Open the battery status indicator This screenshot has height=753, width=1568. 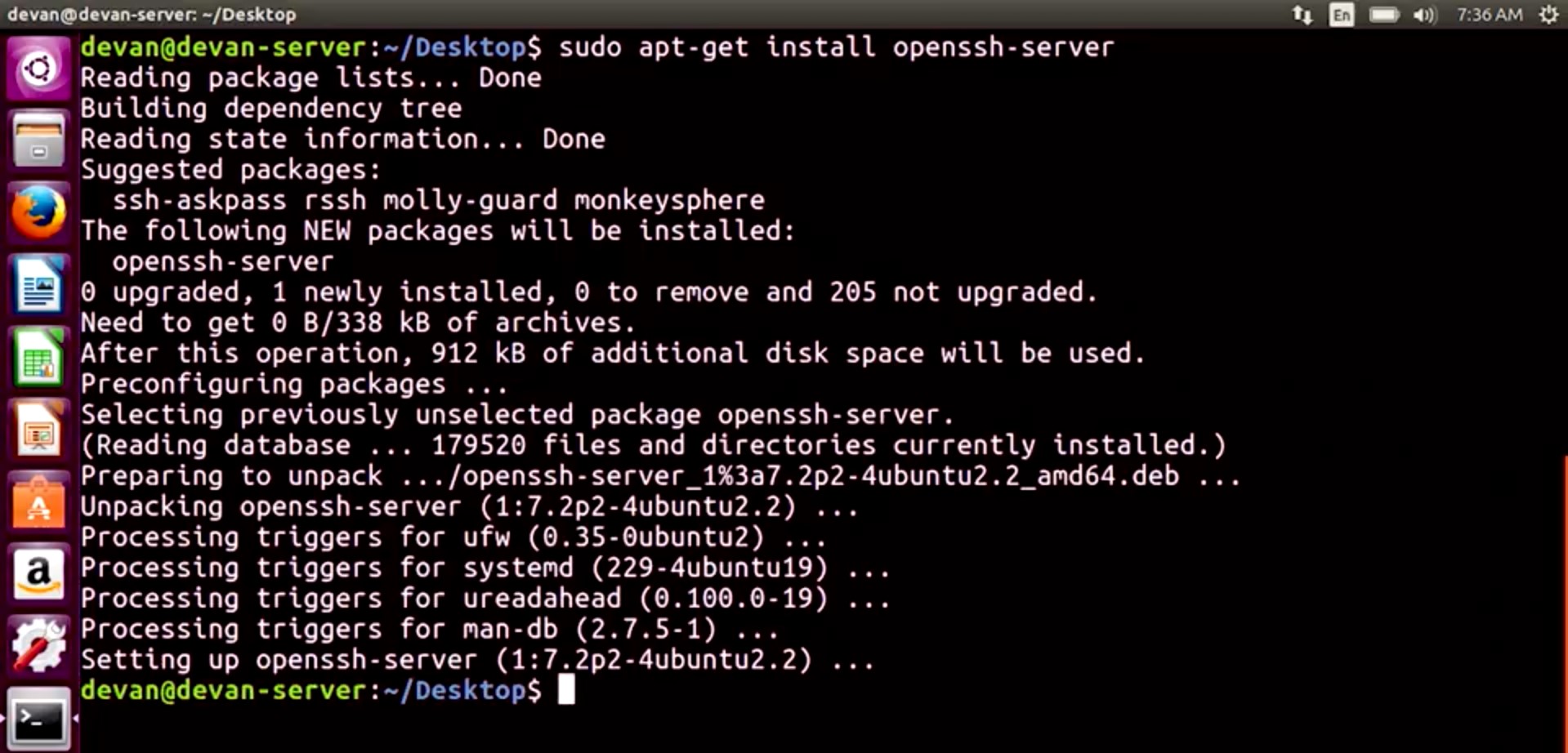point(1384,15)
